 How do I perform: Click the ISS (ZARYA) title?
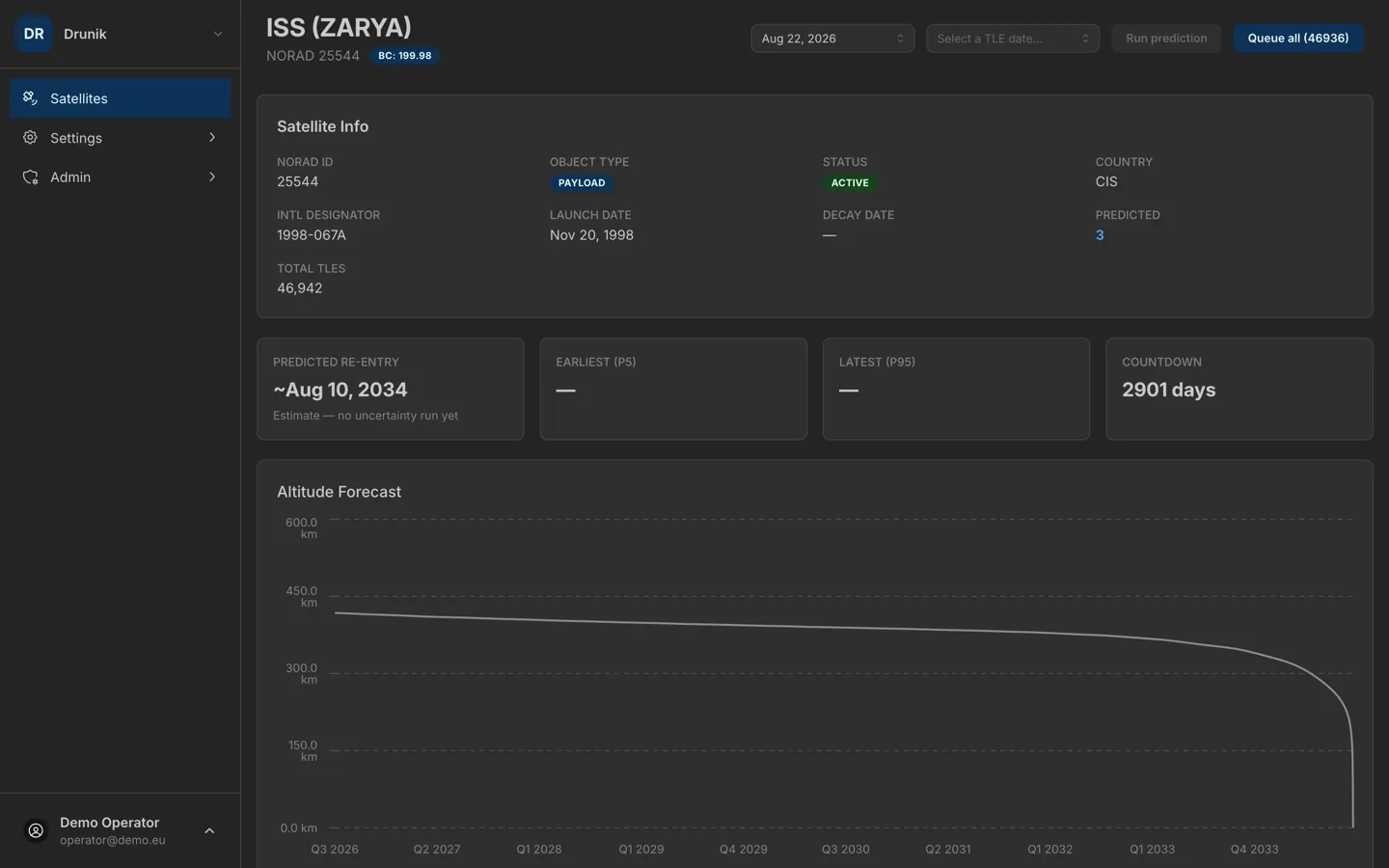(x=339, y=27)
